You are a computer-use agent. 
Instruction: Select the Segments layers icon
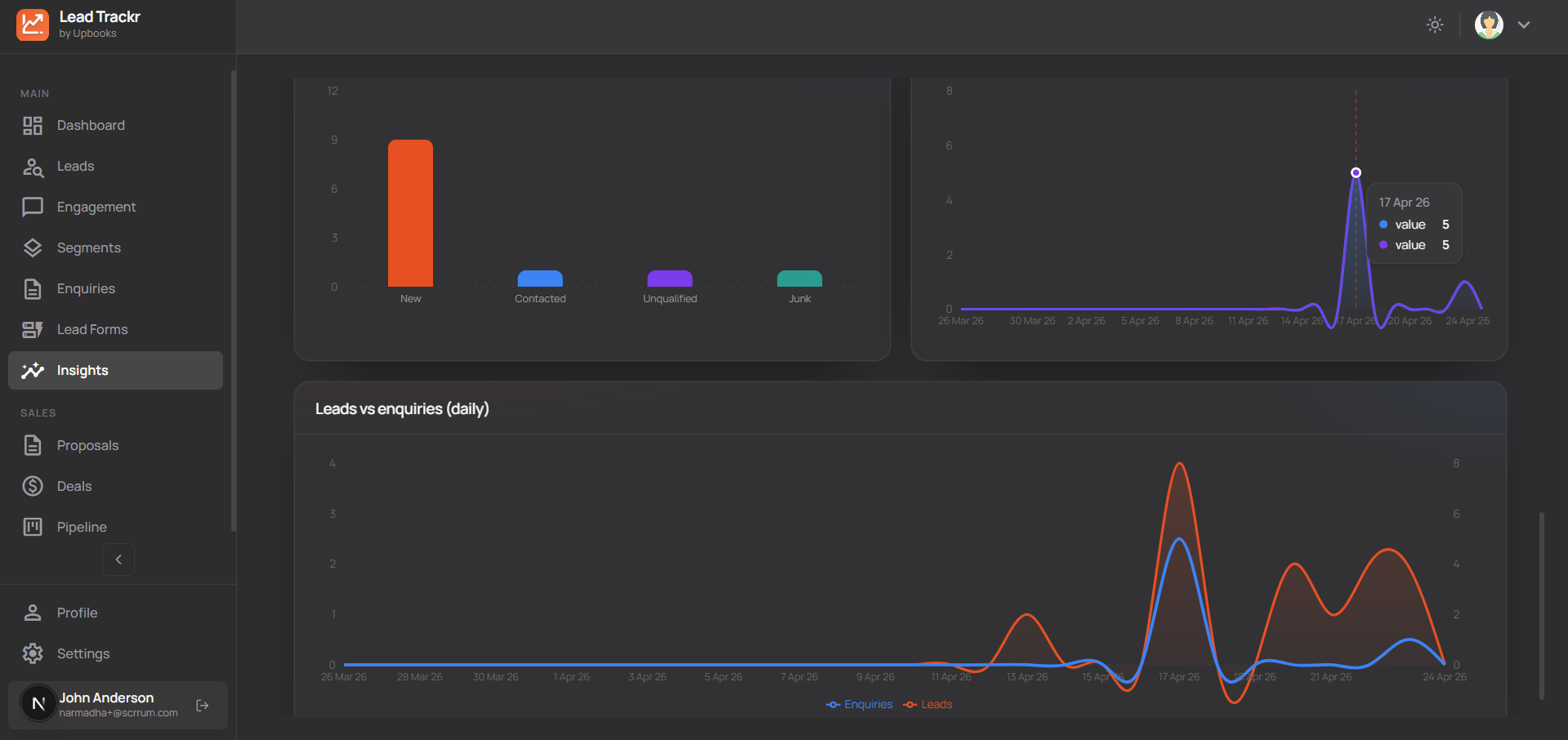[33, 247]
